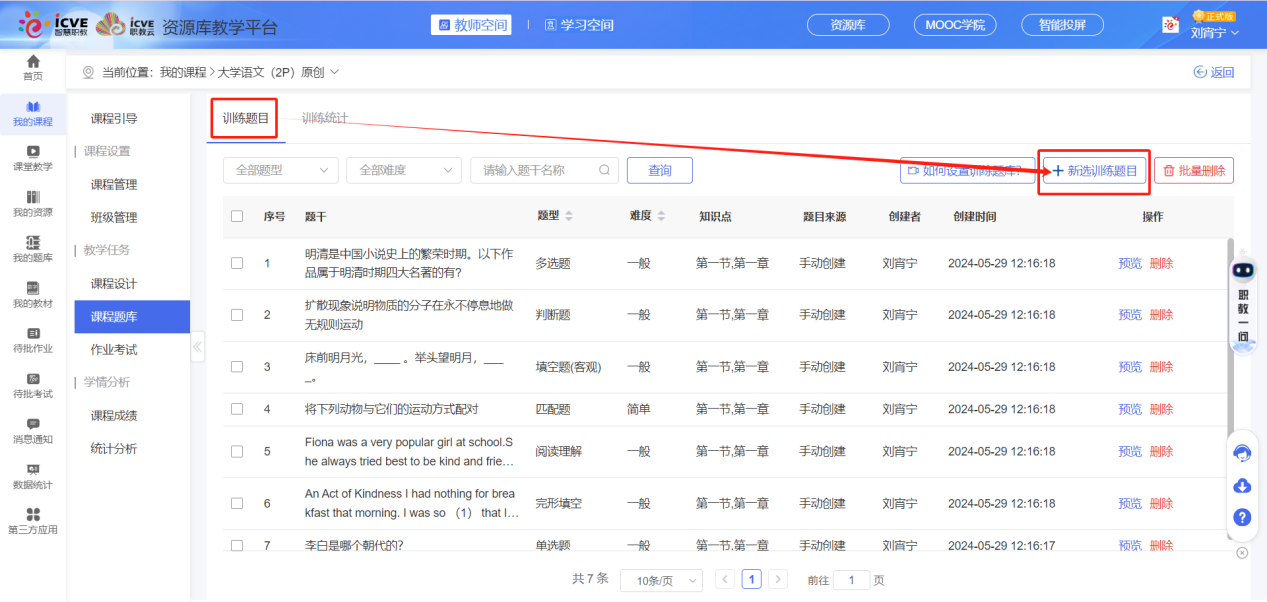The image size is (1267, 602).
Task: Open the 10条/页 page size dropdown
Action: (x=661, y=580)
